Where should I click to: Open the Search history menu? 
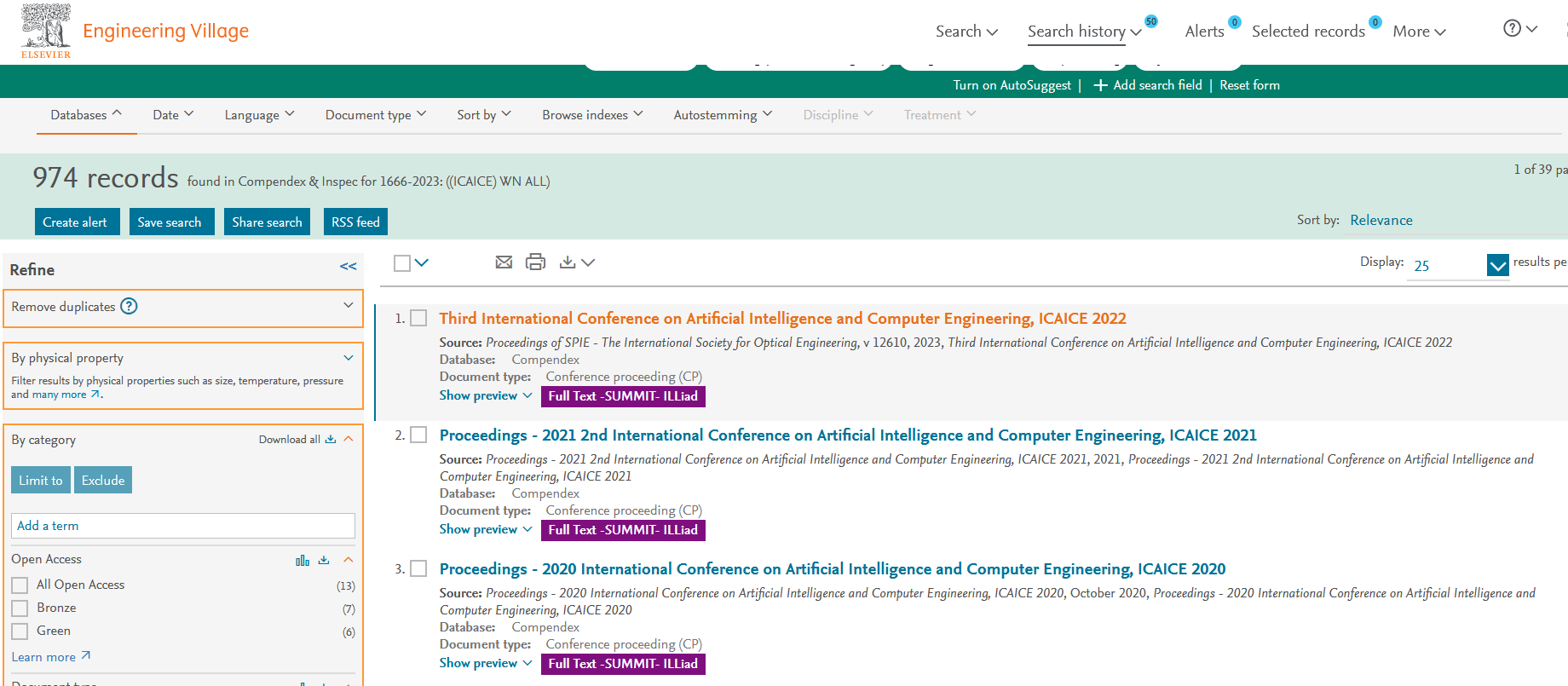pyautogui.click(x=1084, y=32)
